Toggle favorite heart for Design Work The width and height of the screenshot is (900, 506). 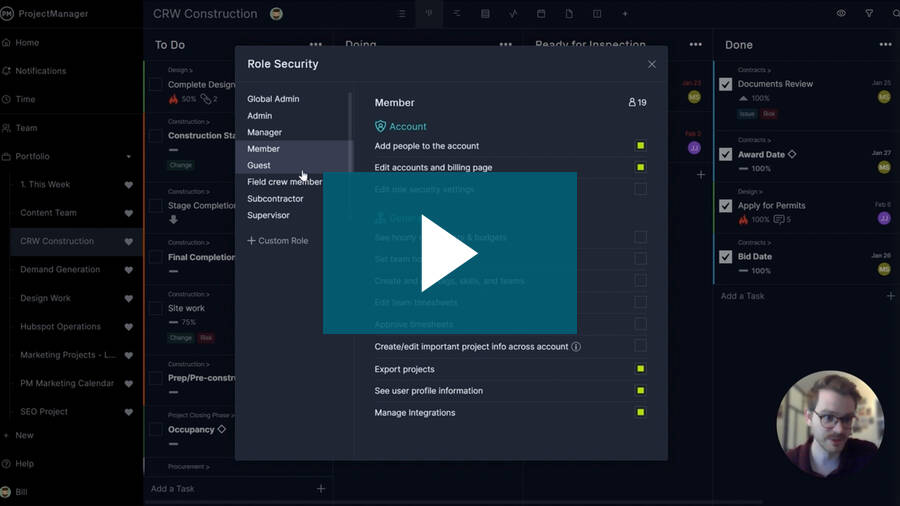click(129, 298)
